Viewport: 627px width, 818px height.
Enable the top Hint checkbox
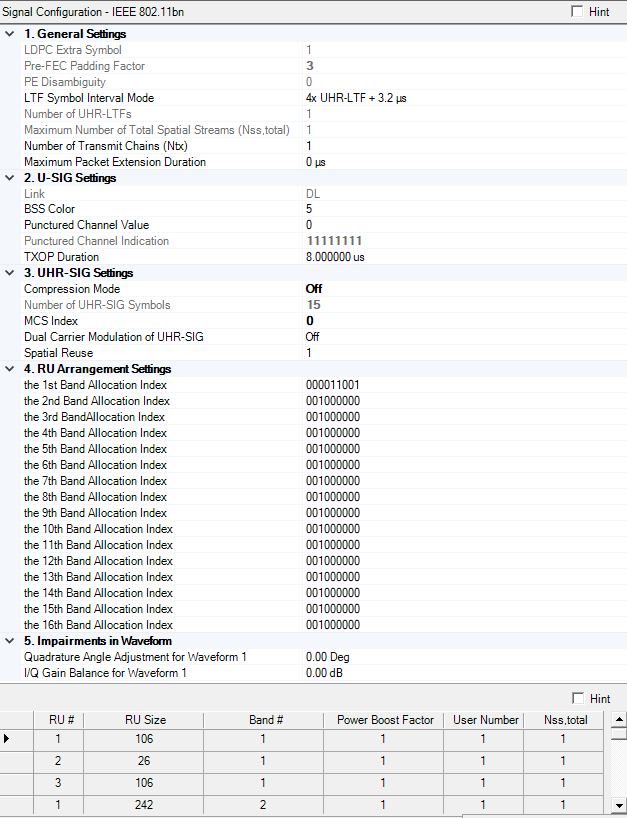click(x=577, y=11)
